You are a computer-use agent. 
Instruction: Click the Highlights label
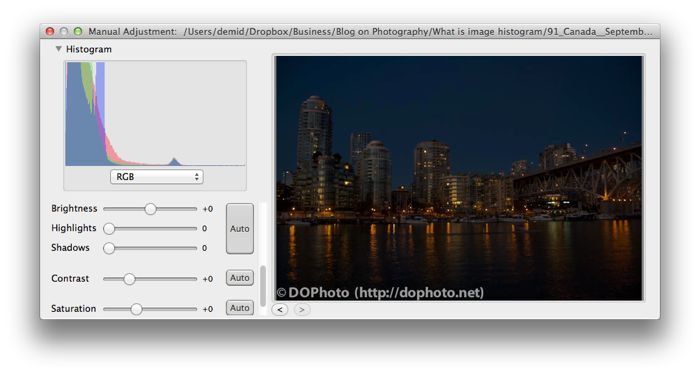coord(74,228)
